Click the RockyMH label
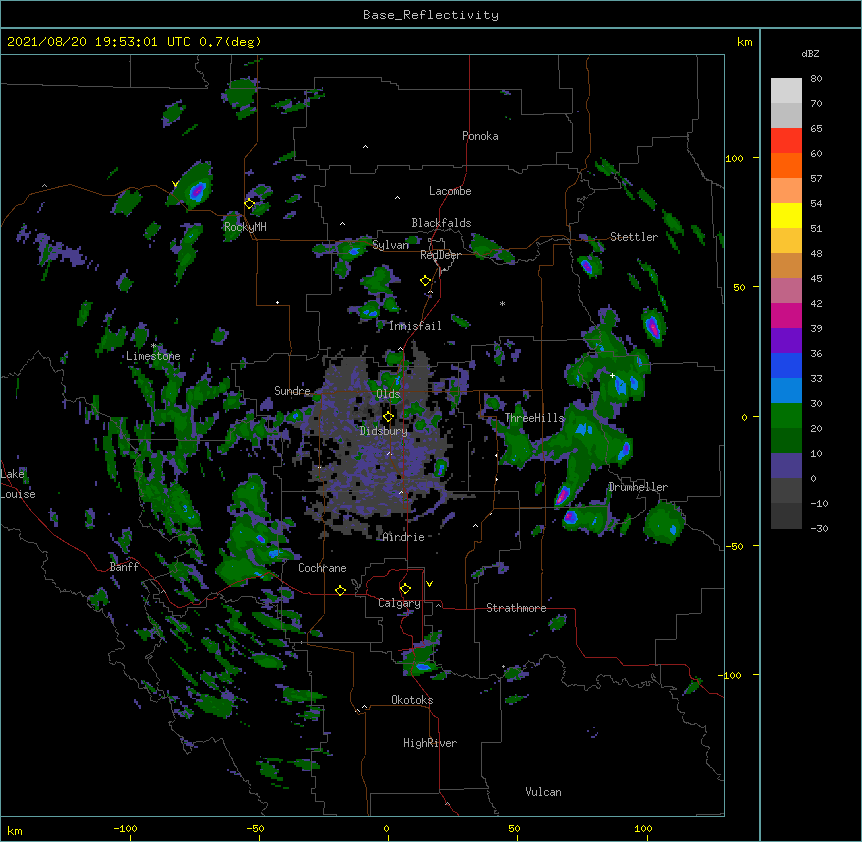Screen dimensions: 862x842 point(245,227)
